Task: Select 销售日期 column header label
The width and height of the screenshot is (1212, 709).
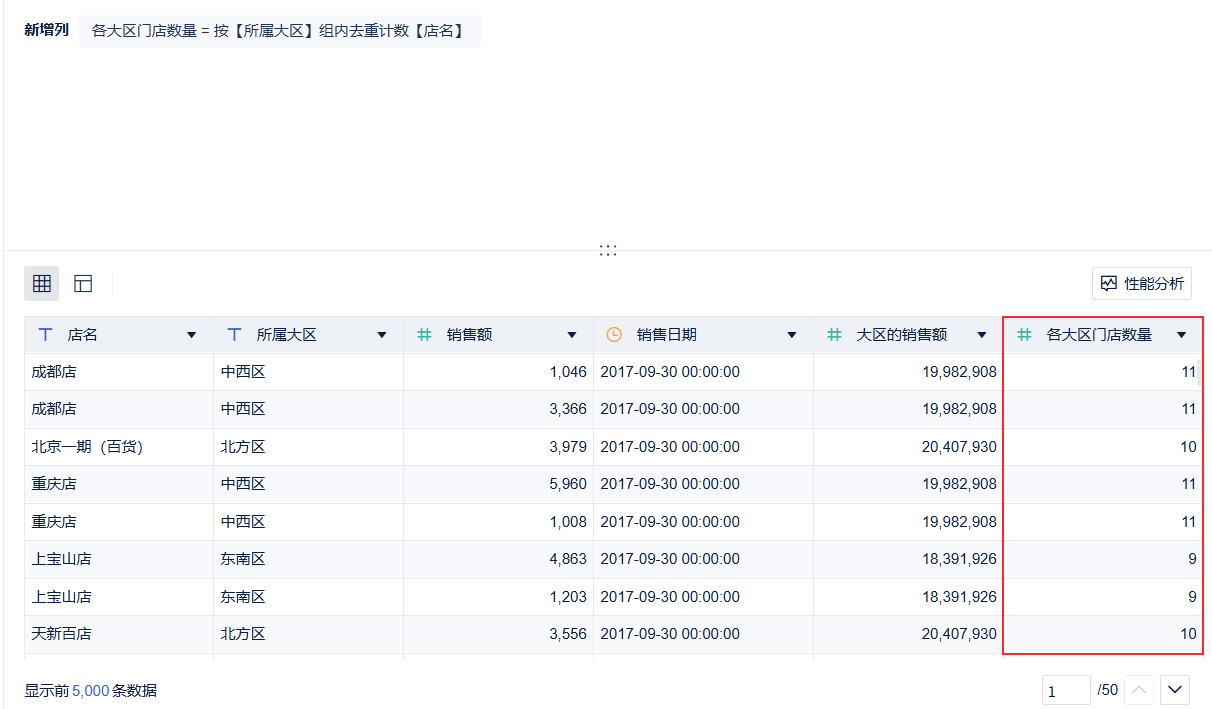Action: click(667, 335)
